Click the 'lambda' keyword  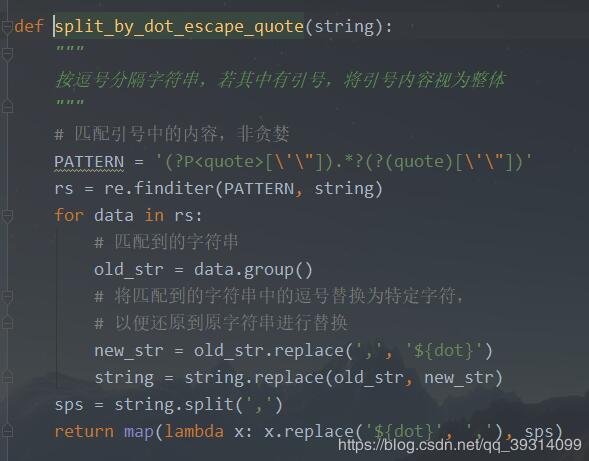194,431
